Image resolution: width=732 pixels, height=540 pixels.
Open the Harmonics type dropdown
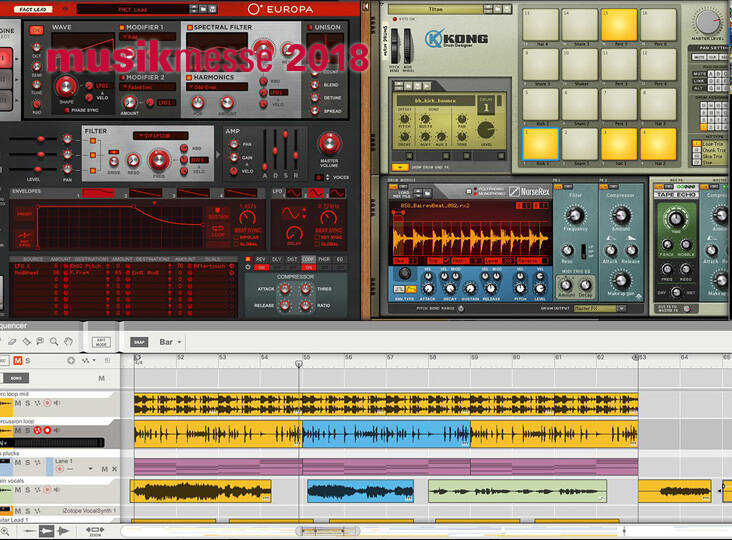217,87
